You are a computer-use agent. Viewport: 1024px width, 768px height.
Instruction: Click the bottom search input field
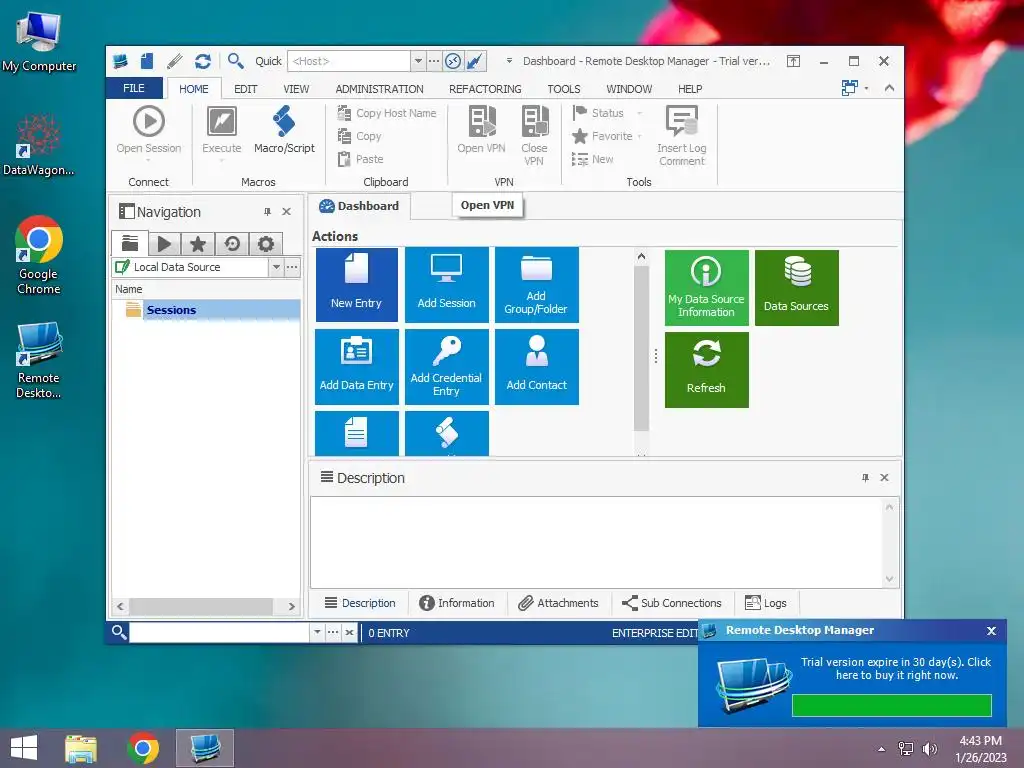(x=219, y=632)
